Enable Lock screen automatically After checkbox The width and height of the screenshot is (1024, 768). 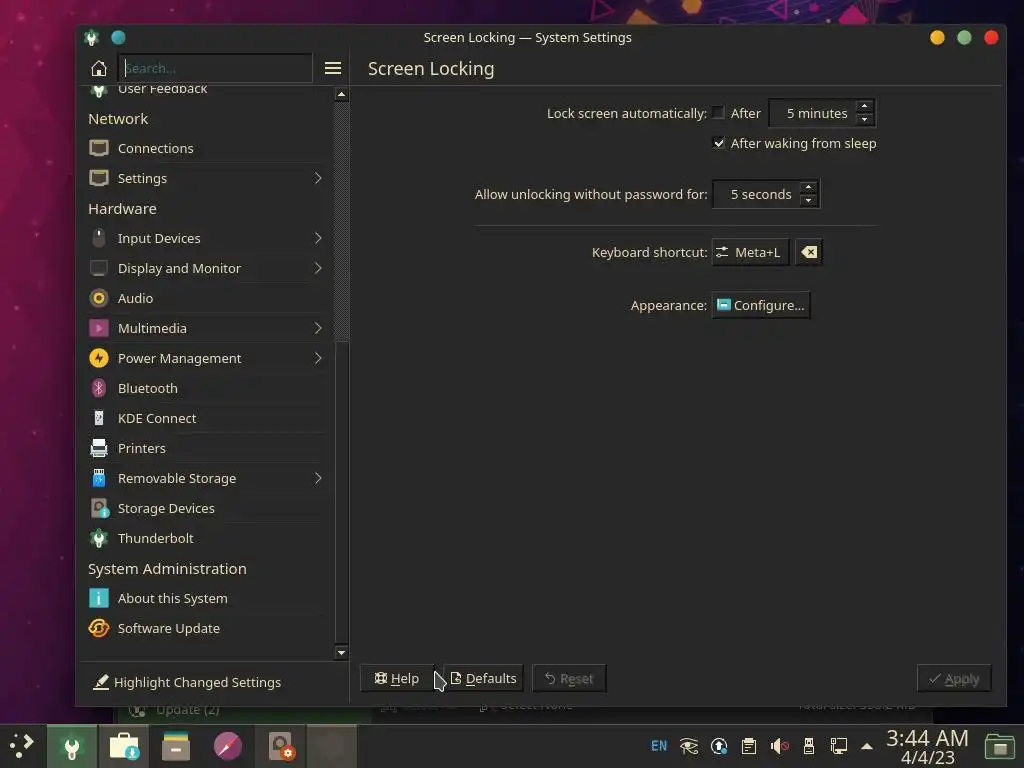pos(718,113)
